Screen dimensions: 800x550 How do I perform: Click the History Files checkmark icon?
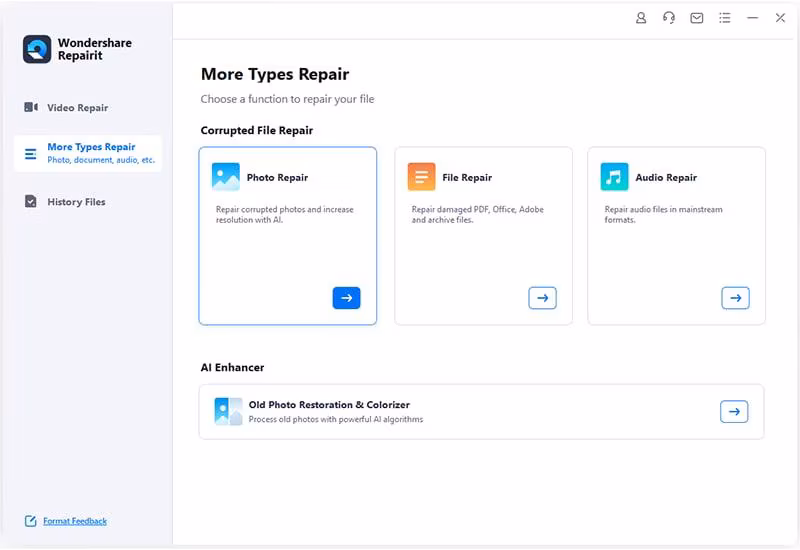coord(31,202)
